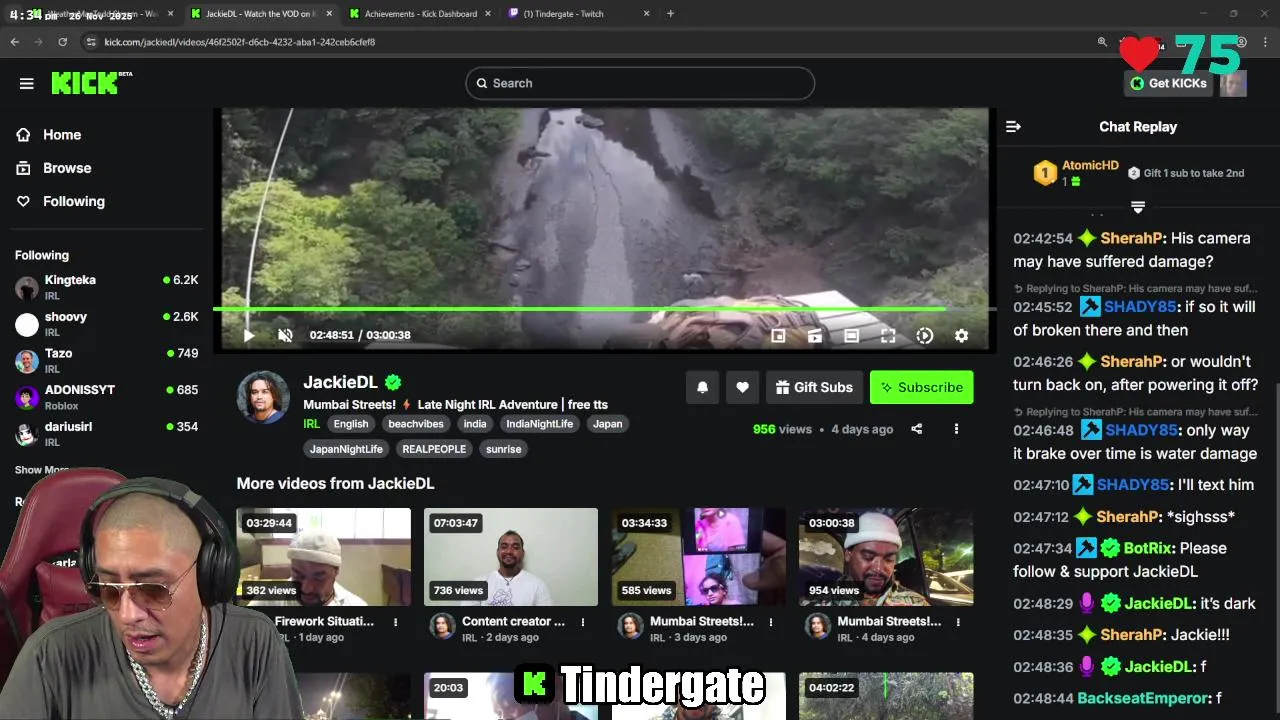Viewport: 1280px width, 720px height.
Task: Switch to JackieDL VOD browser tab
Action: click(x=260, y=14)
